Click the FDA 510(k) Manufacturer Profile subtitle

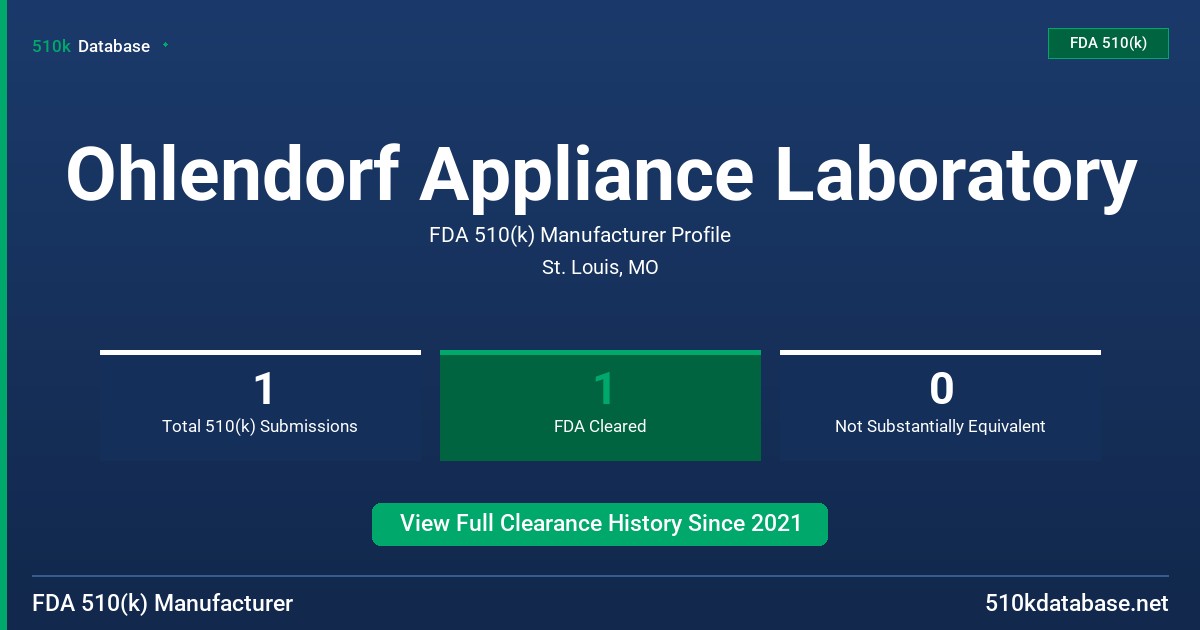(x=580, y=235)
